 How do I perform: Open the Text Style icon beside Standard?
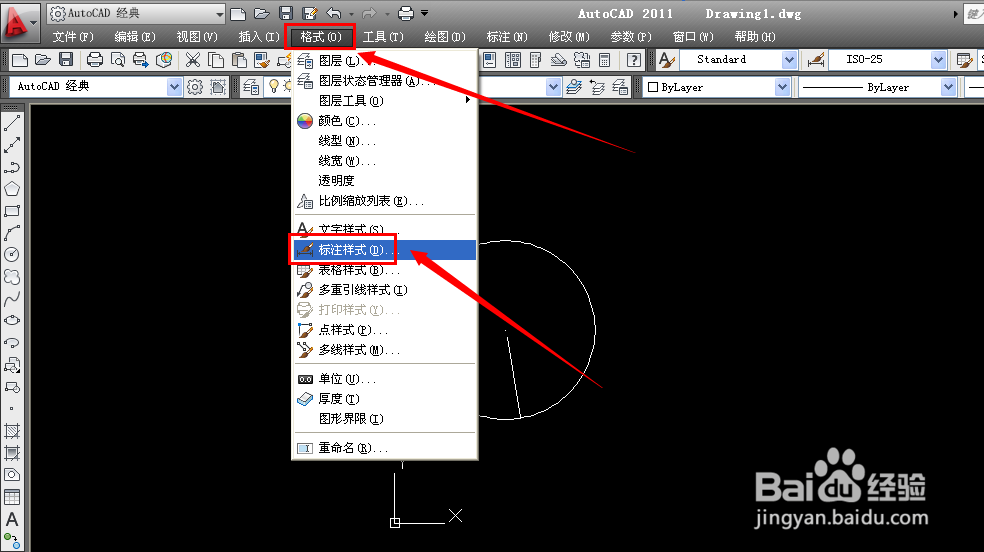(x=667, y=60)
